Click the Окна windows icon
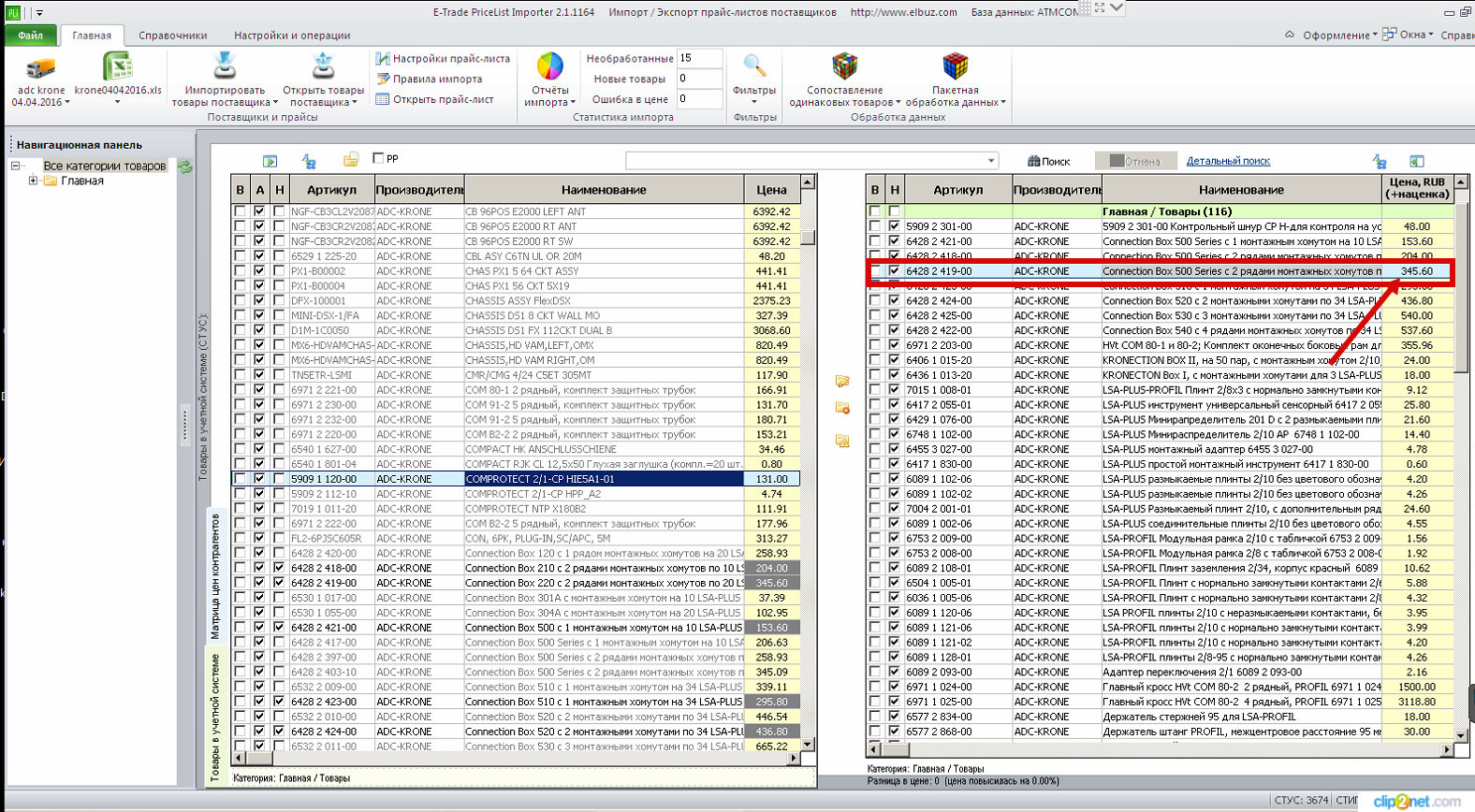 click(1389, 34)
